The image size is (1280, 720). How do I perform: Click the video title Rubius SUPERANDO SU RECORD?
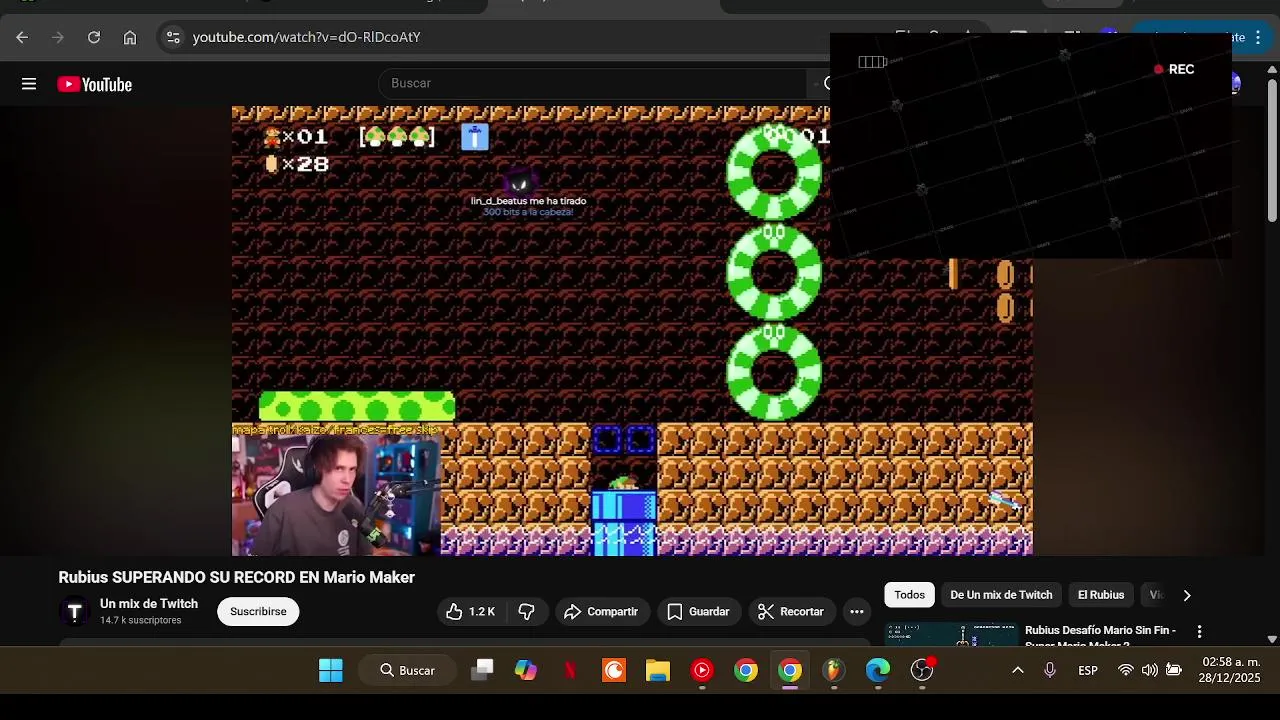point(237,578)
